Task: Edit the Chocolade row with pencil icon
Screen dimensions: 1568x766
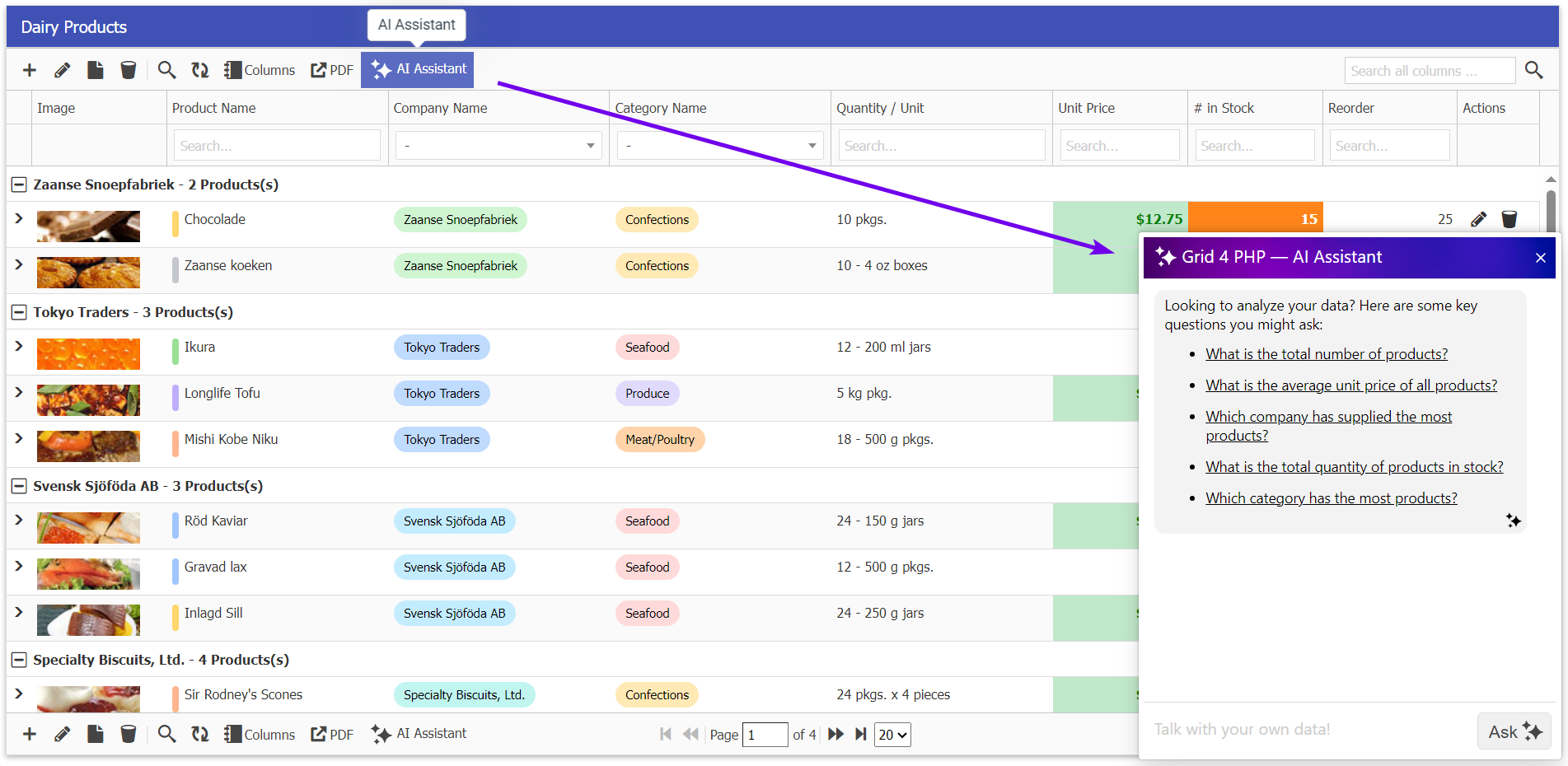Action: 1479,219
